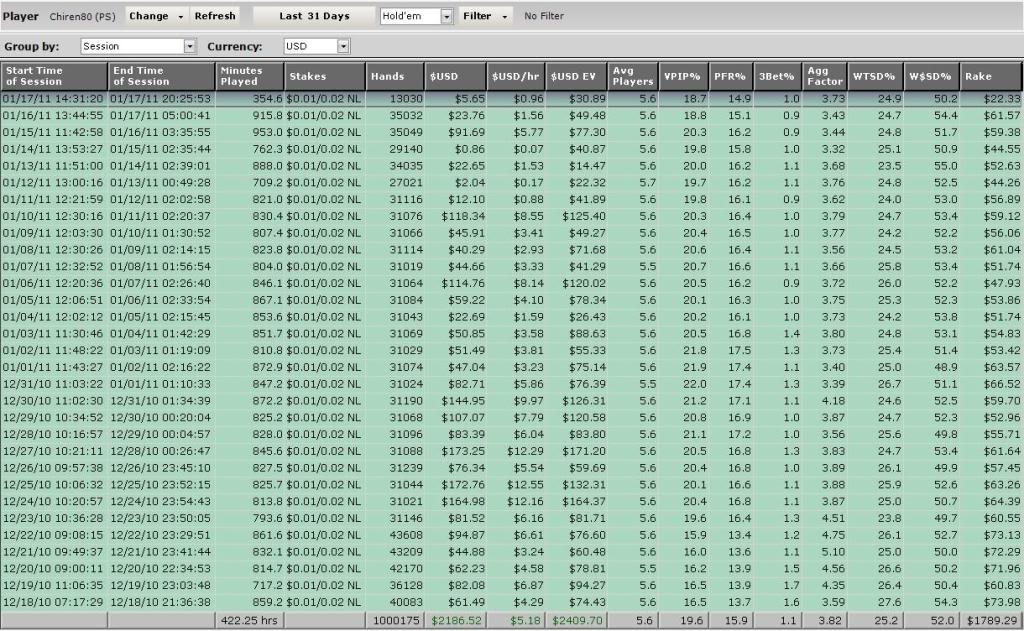The width and height of the screenshot is (1024, 631).
Task: Select session starting 01/17/11 14:31:20
Action: pos(511,99)
